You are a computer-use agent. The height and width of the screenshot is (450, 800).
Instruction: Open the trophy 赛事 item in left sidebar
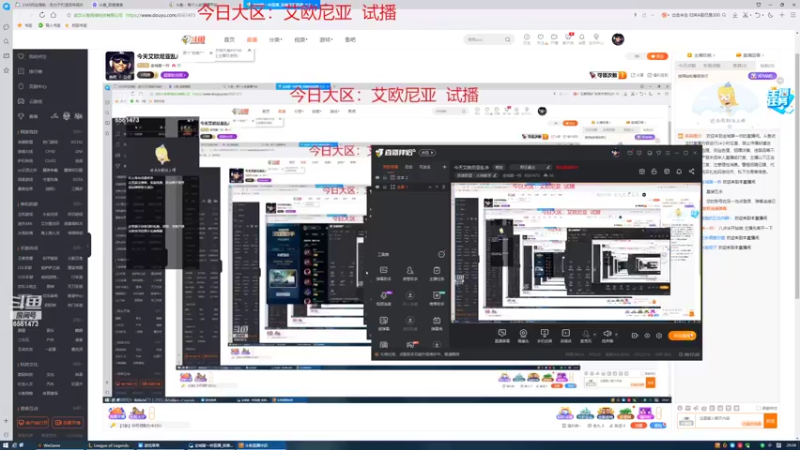pos(27,116)
